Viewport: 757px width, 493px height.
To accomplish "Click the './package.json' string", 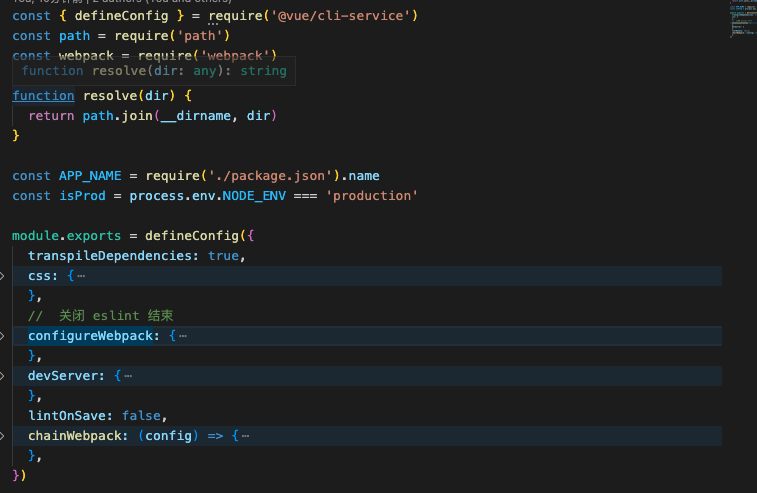I will click(270, 176).
